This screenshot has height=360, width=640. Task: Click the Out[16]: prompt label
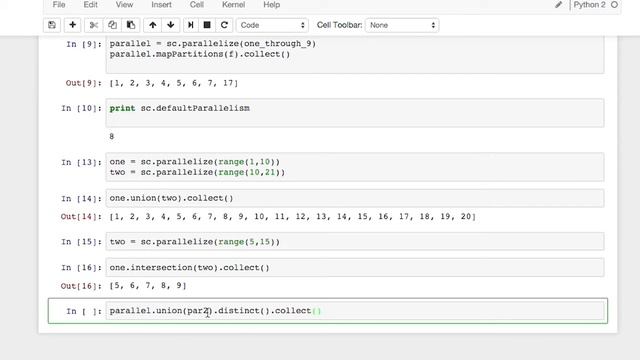tap(81, 286)
